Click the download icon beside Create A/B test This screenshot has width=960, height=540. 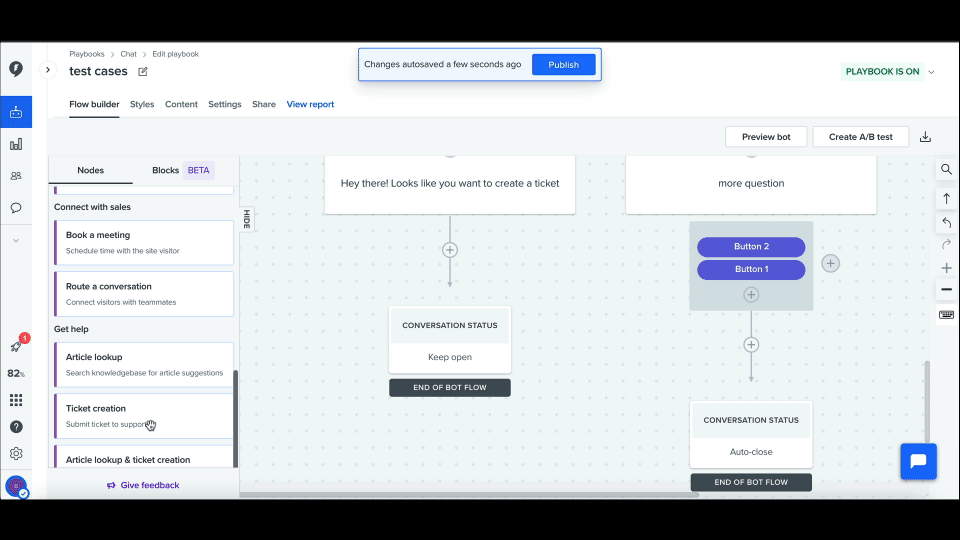(925, 137)
